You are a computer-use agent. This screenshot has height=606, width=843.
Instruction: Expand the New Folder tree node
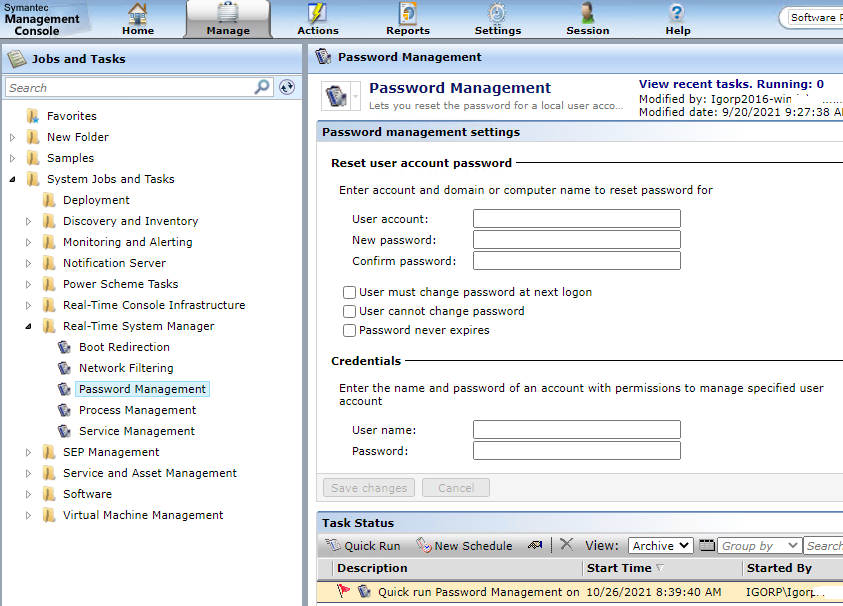12,137
